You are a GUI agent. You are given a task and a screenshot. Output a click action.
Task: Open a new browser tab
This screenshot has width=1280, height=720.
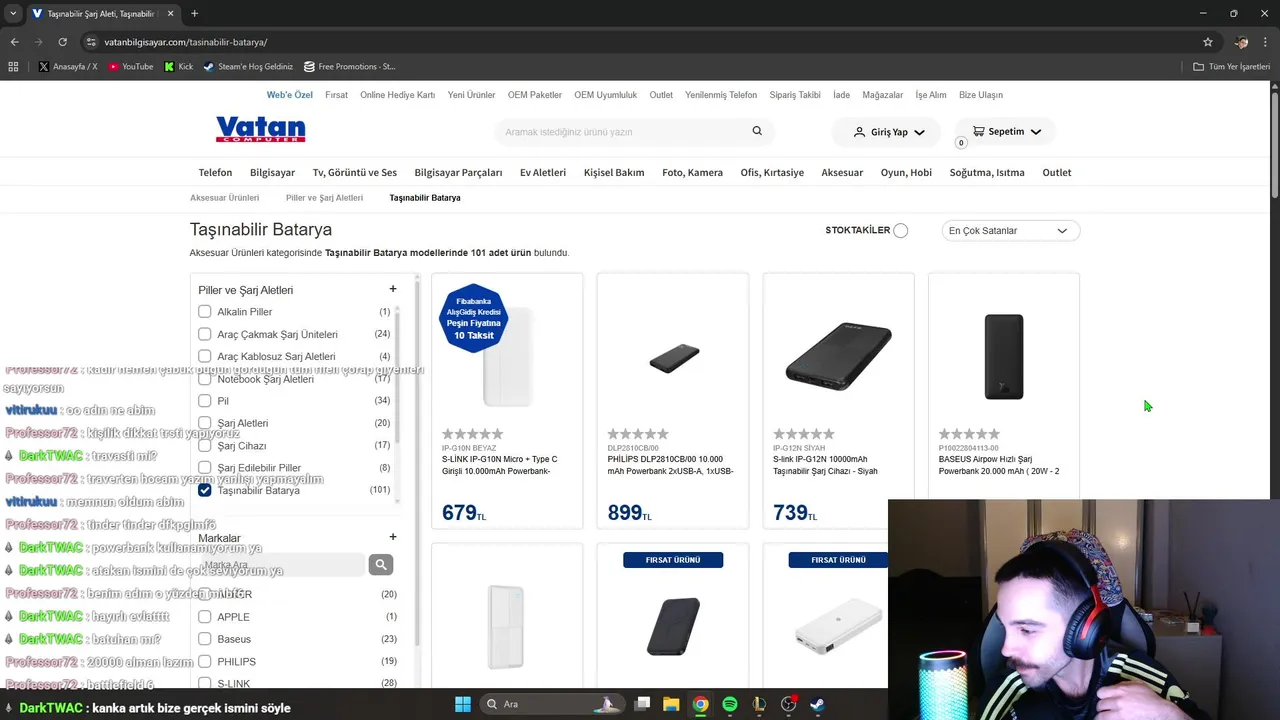(x=194, y=14)
